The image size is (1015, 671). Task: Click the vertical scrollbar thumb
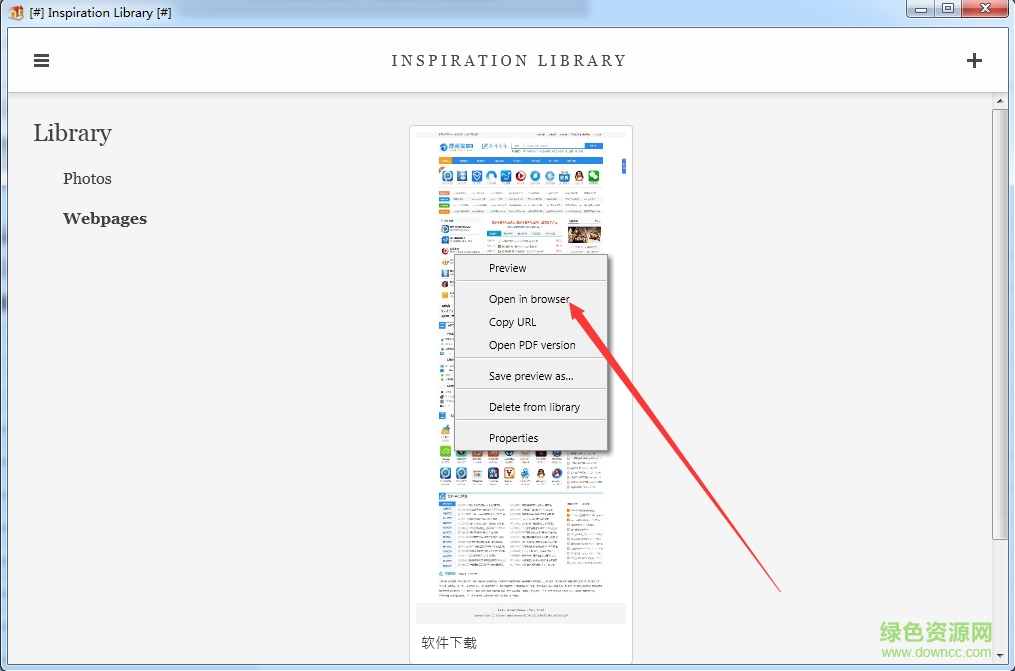click(x=1000, y=324)
